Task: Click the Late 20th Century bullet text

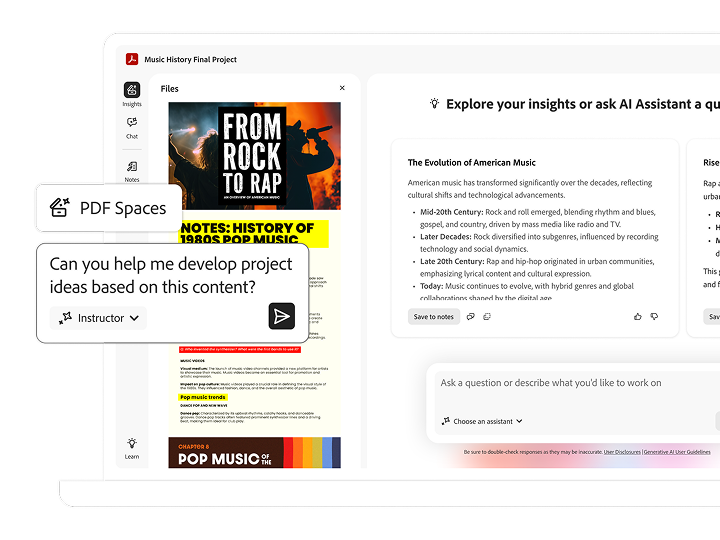Action: 537,267
